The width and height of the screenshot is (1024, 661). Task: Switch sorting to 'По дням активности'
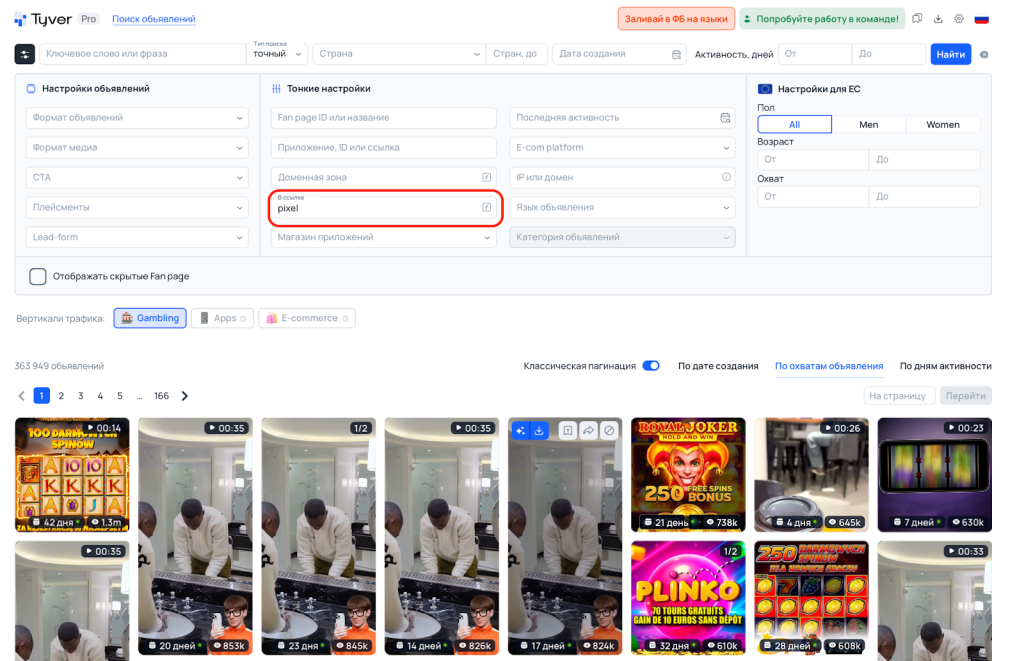coord(945,366)
